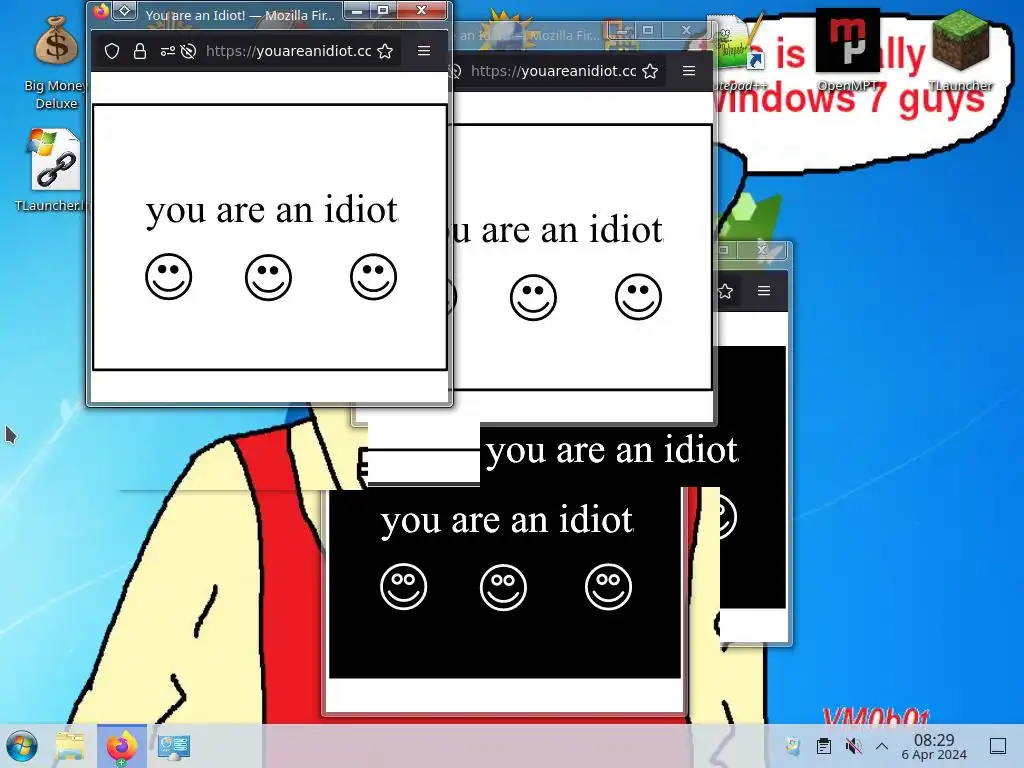Click the pin icon in front window title bar

click(x=125, y=10)
